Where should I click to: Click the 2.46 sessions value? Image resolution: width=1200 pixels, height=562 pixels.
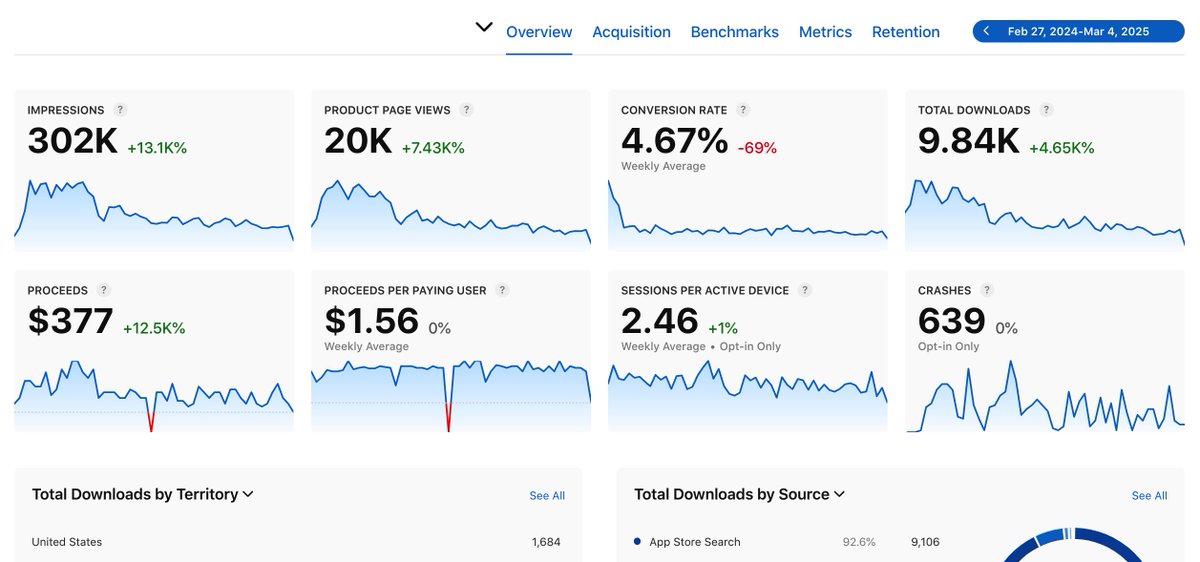coord(660,321)
